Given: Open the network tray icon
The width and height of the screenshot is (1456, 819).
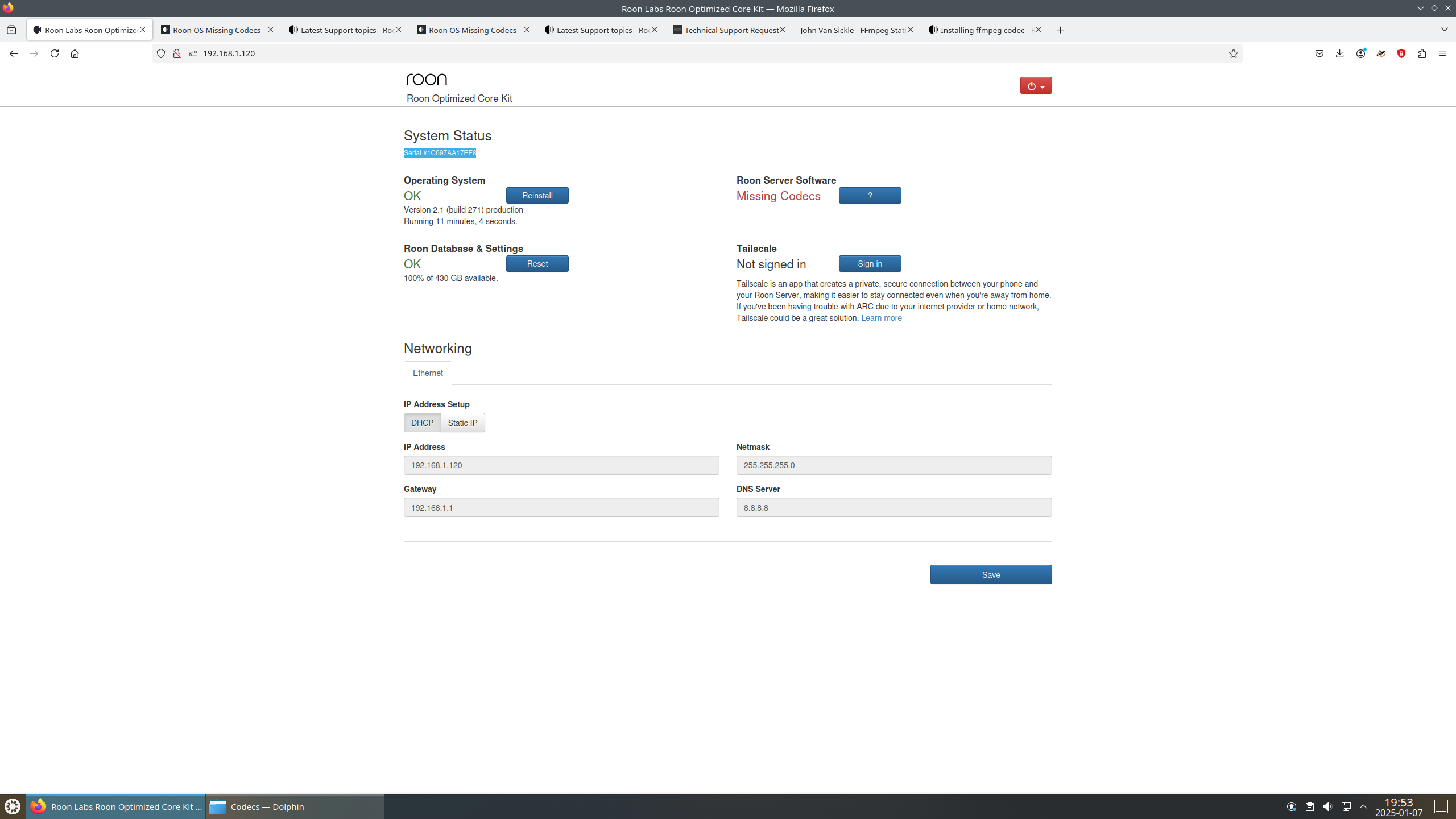Looking at the screenshot, I should [1346, 806].
